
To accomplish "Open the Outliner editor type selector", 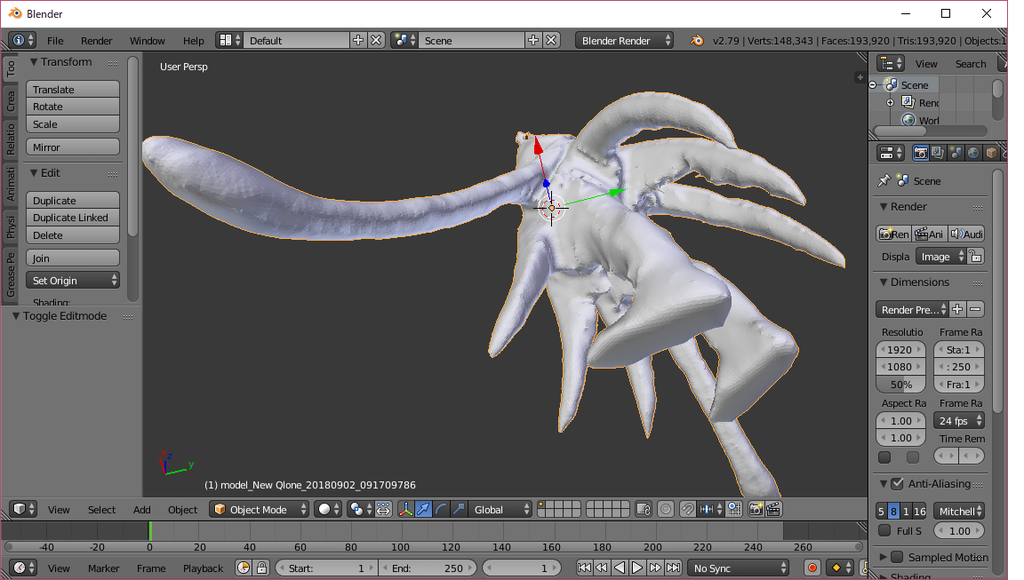I will (891, 63).
